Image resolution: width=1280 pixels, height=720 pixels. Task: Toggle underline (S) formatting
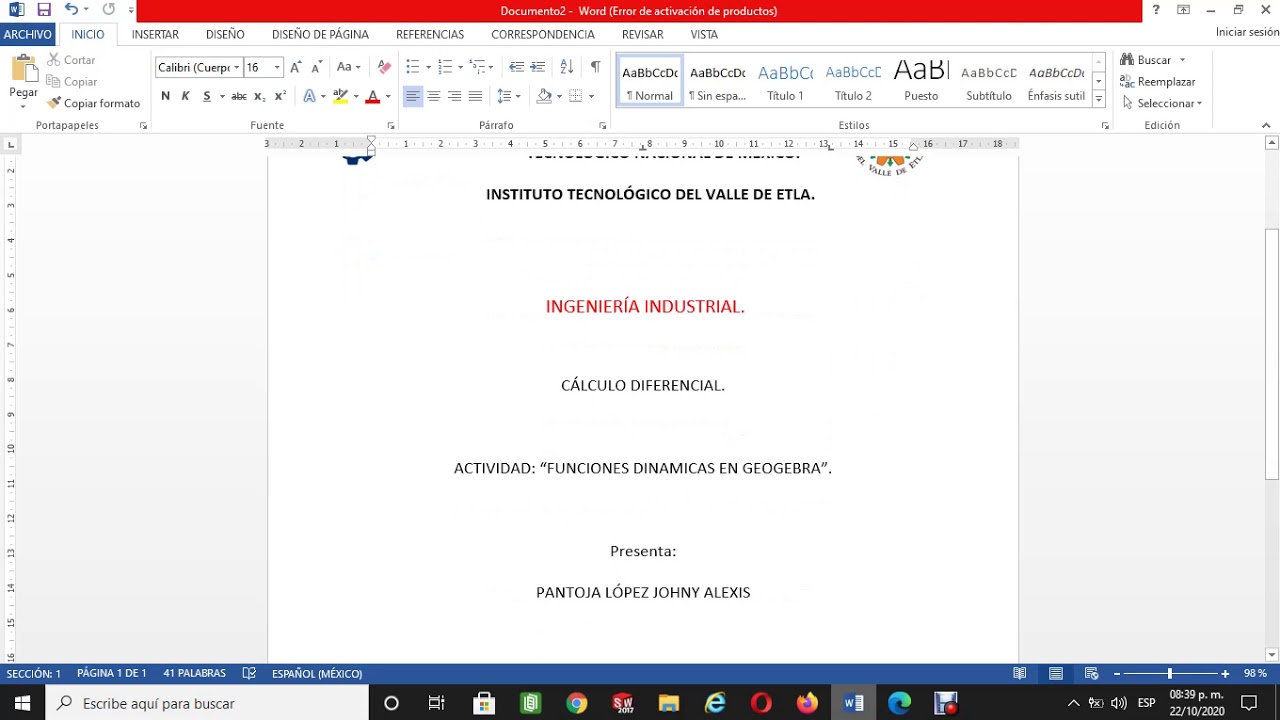207,96
